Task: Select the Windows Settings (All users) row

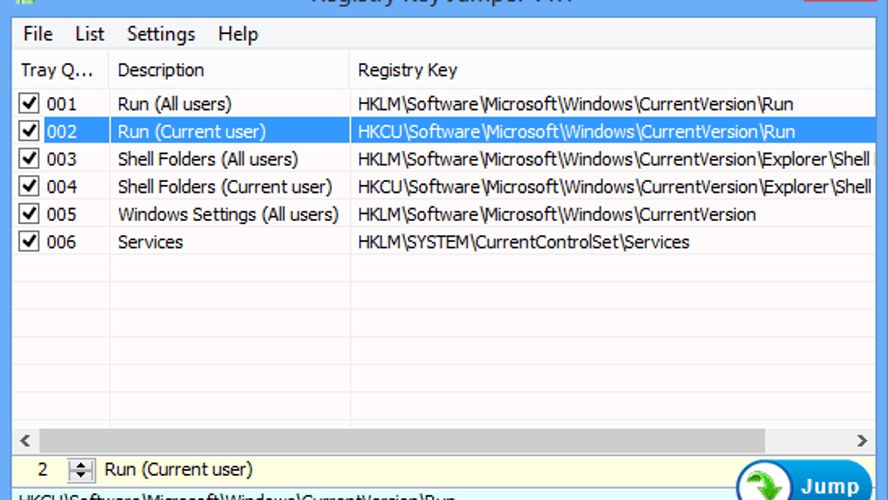Action: point(228,215)
